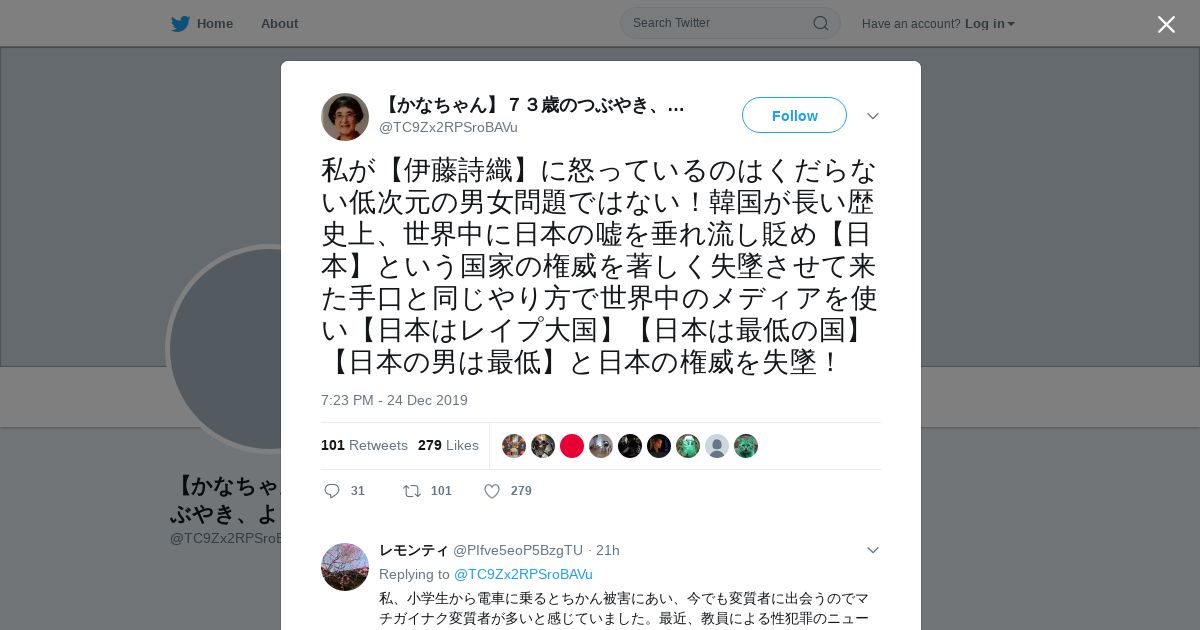Click the Twitter bird logo
Image resolution: width=1200 pixels, height=630 pixels.
[x=180, y=23]
